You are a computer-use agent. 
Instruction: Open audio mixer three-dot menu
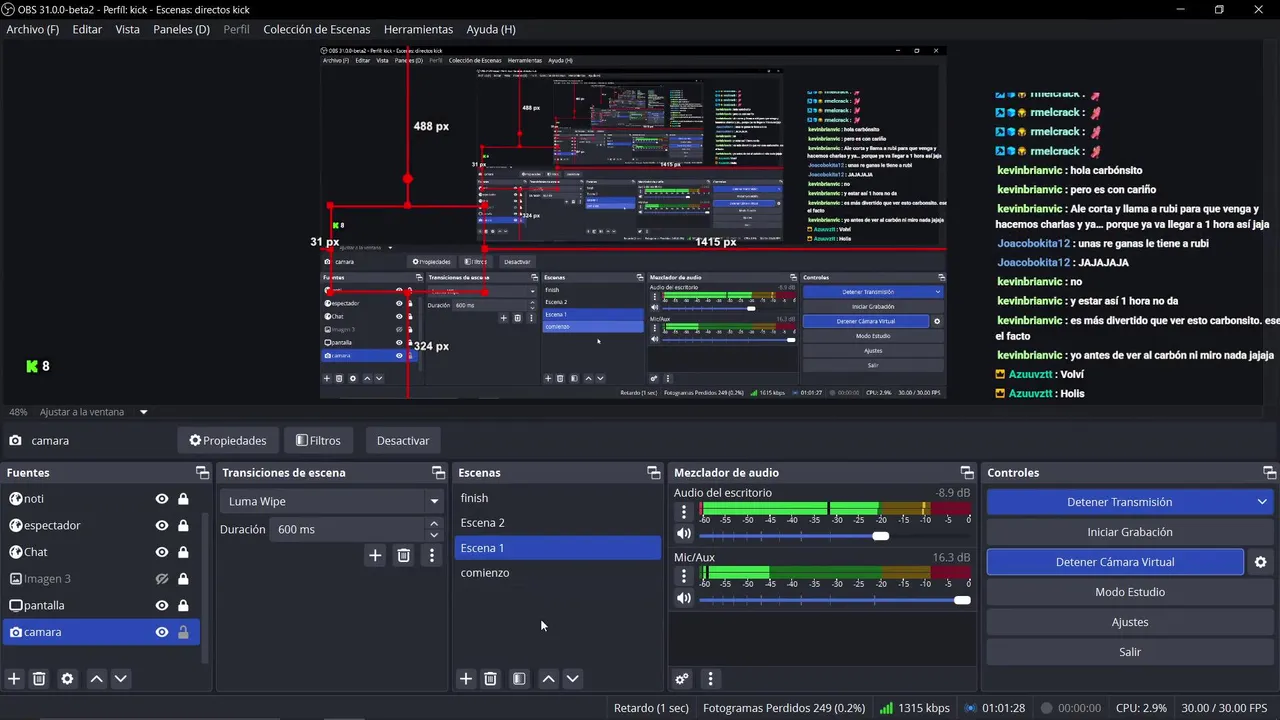pos(710,679)
